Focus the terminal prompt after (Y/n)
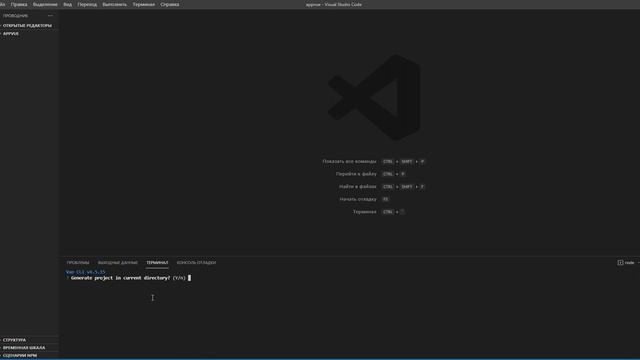 (x=189, y=278)
